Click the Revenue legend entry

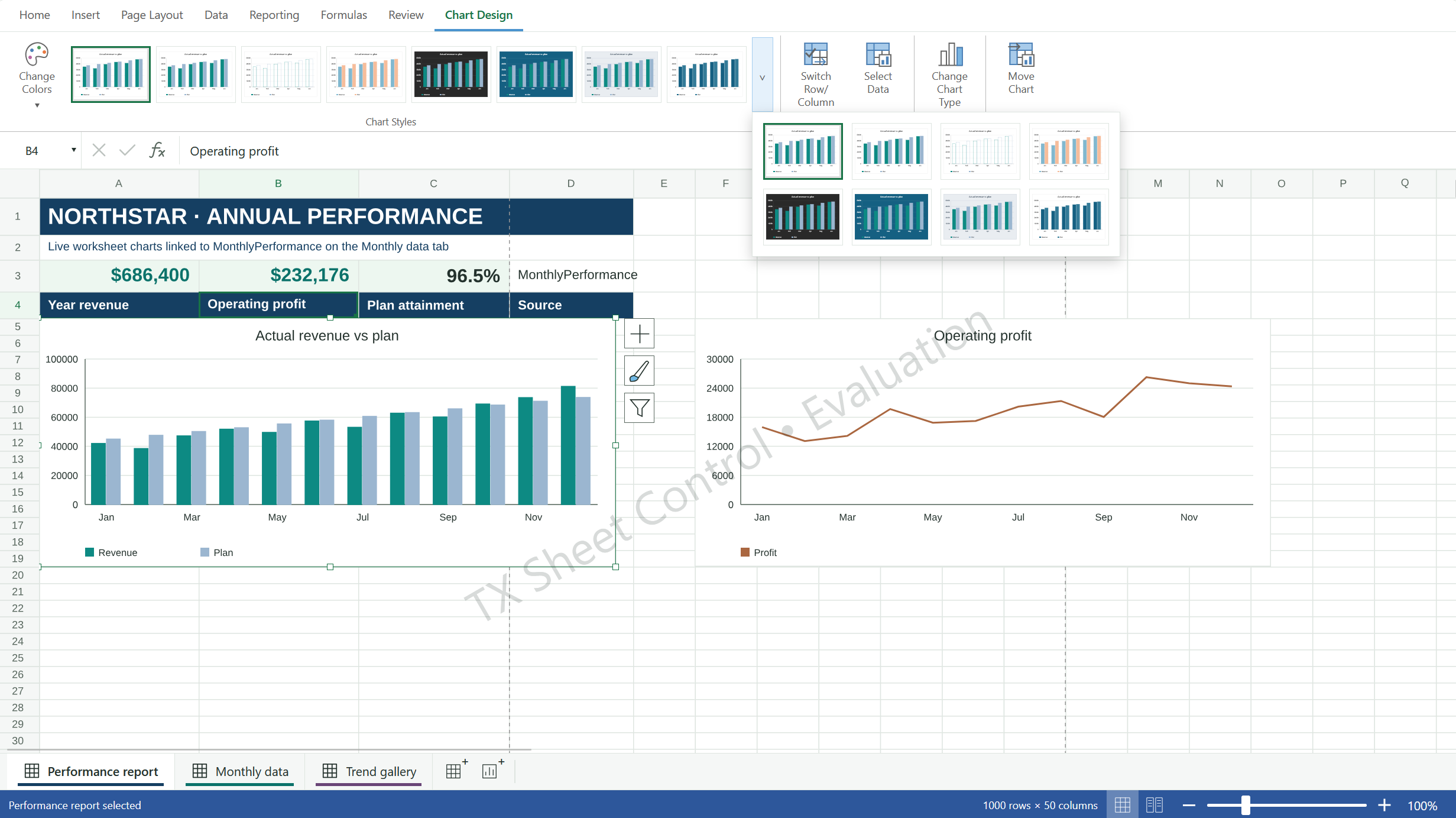pyautogui.click(x=111, y=552)
